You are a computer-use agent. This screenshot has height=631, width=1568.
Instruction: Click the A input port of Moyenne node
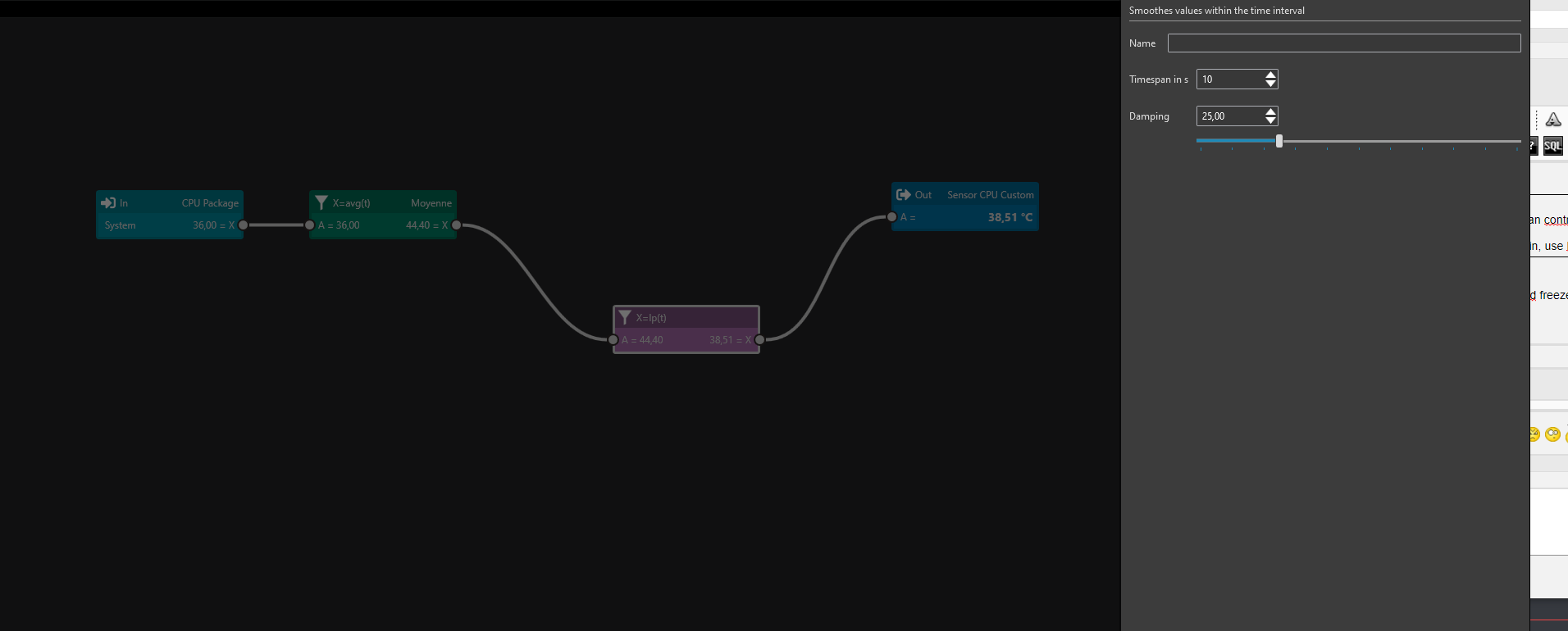point(309,225)
